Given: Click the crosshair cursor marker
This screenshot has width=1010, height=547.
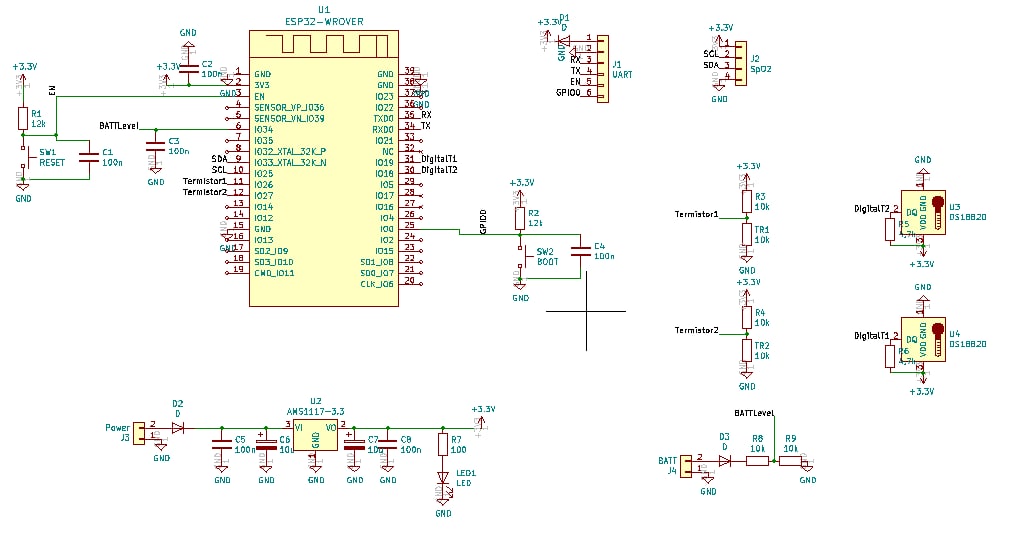Looking at the screenshot, I should point(586,311).
